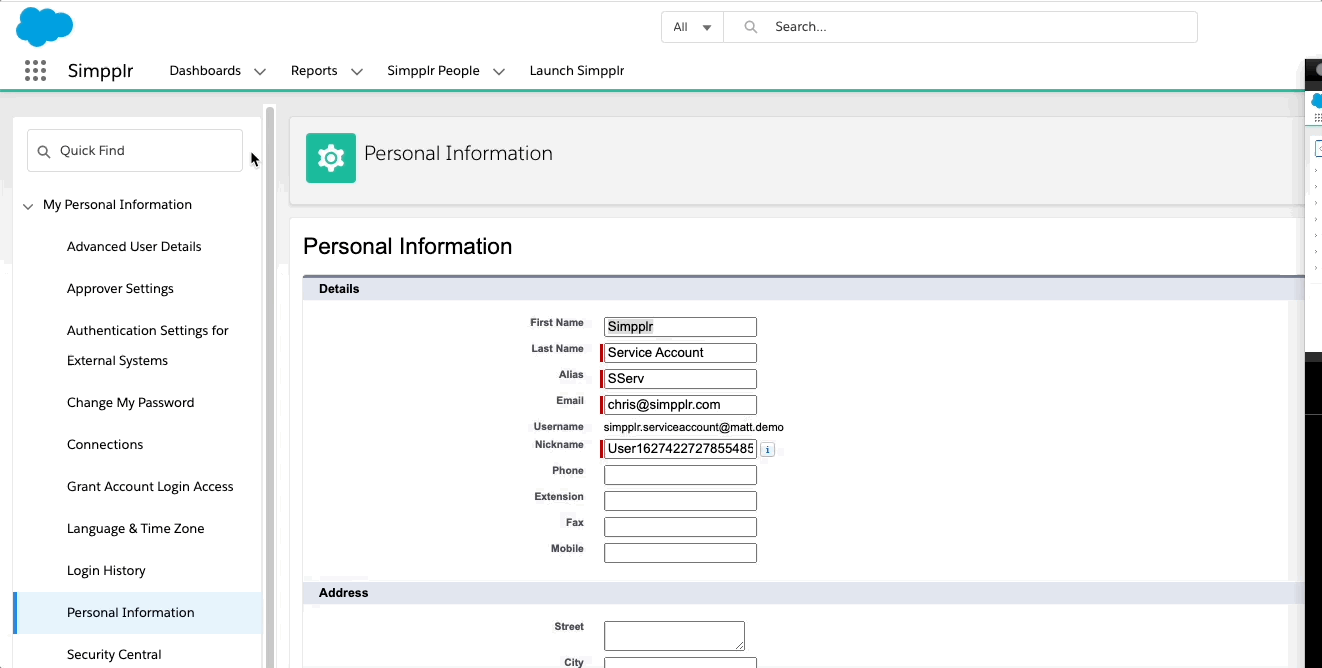Open the All search scope dropdown
Screen dimensions: 1322x668
pyautogui.click(x=692, y=27)
